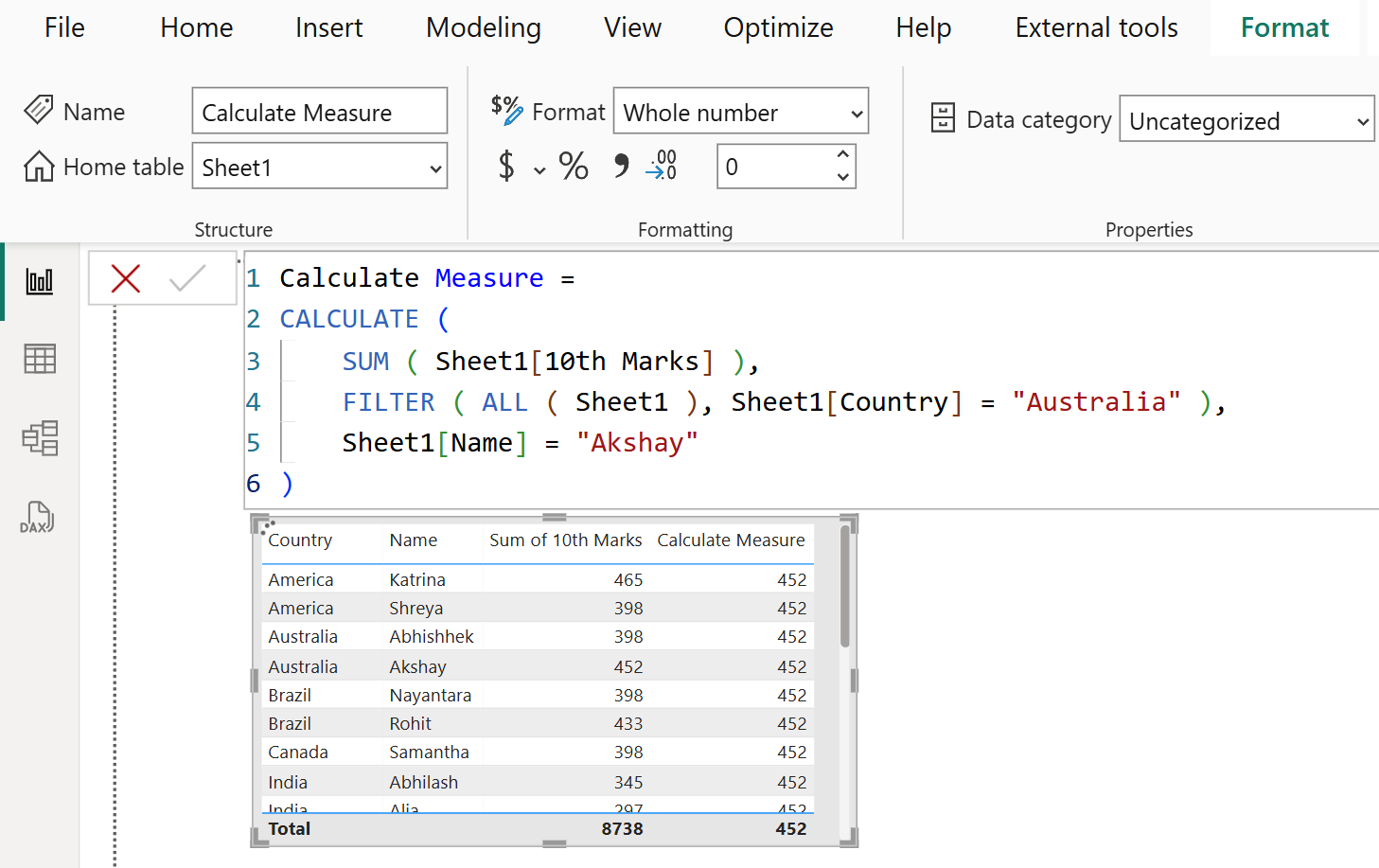Open the Home table dropdown showing Sheet1
Screen dimensions: 1379x868
319,166
